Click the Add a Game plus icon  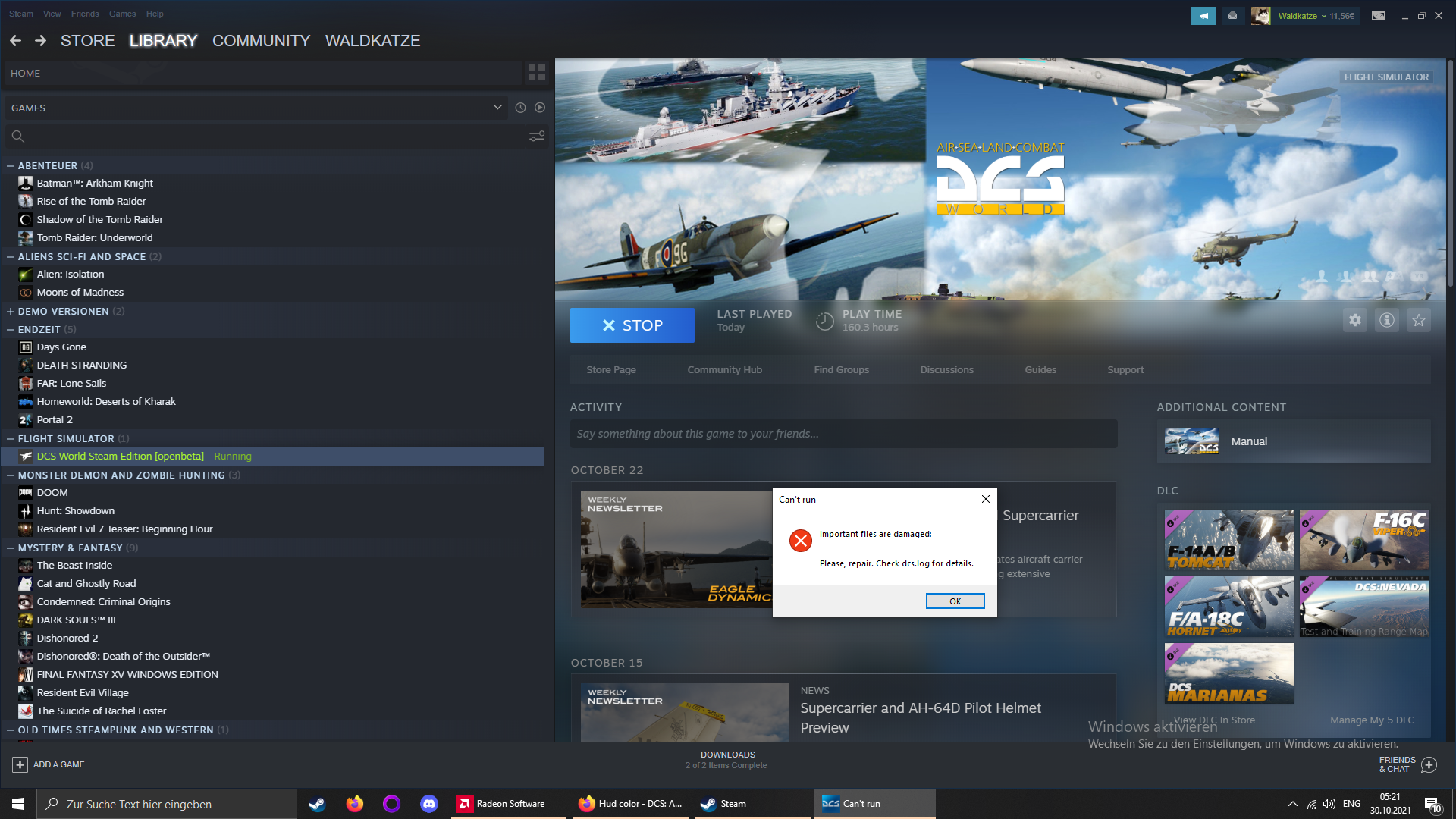pyautogui.click(x=20, y=764)
